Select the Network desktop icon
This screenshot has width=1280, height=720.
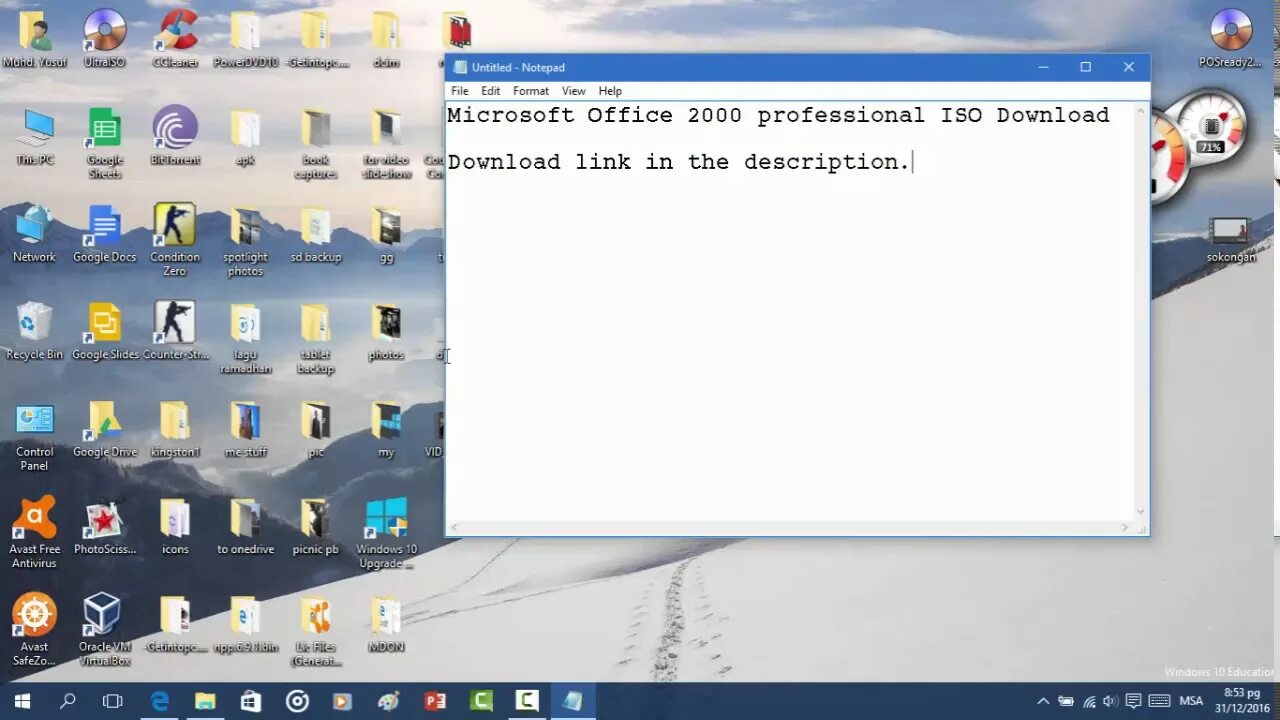tap(35, 234)
